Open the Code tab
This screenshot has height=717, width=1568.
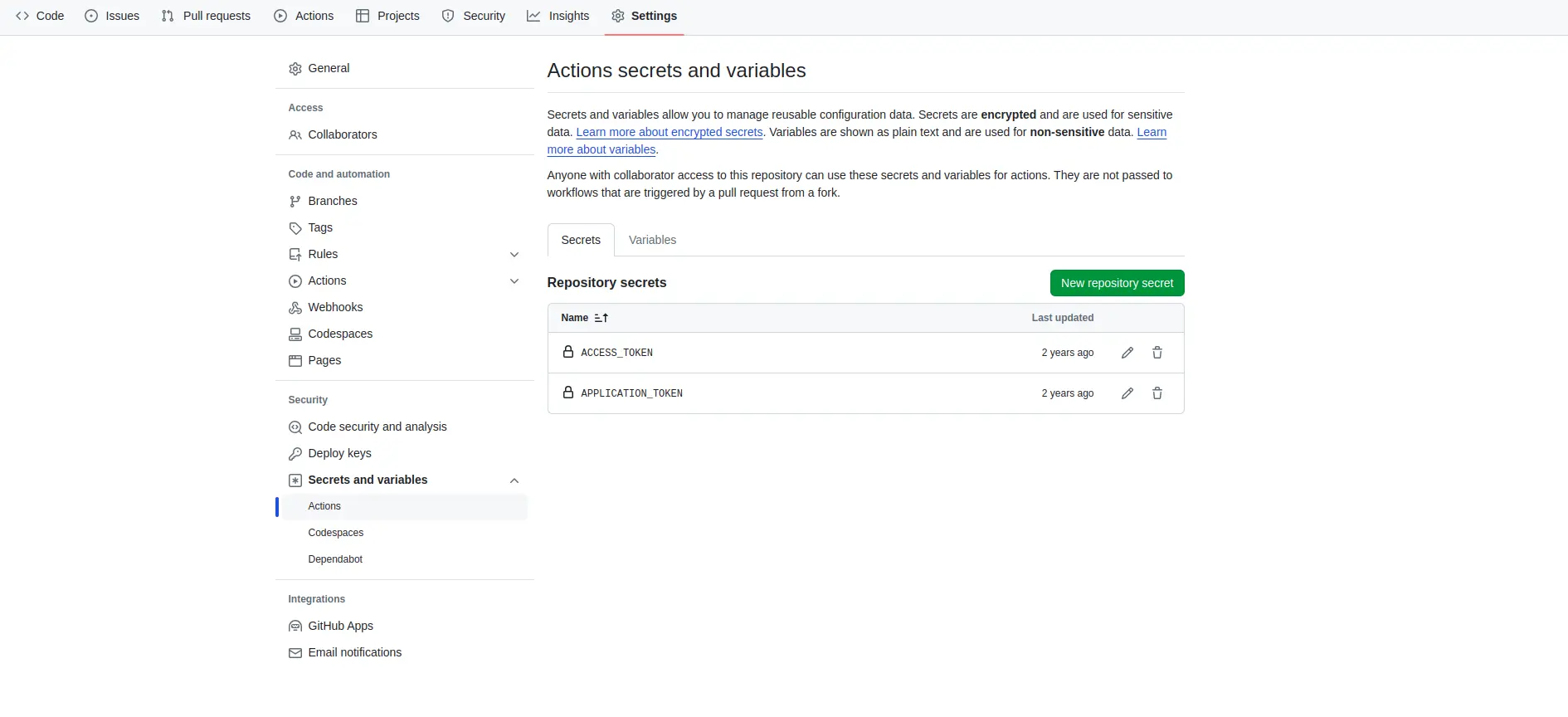click(x=40, y=16)
